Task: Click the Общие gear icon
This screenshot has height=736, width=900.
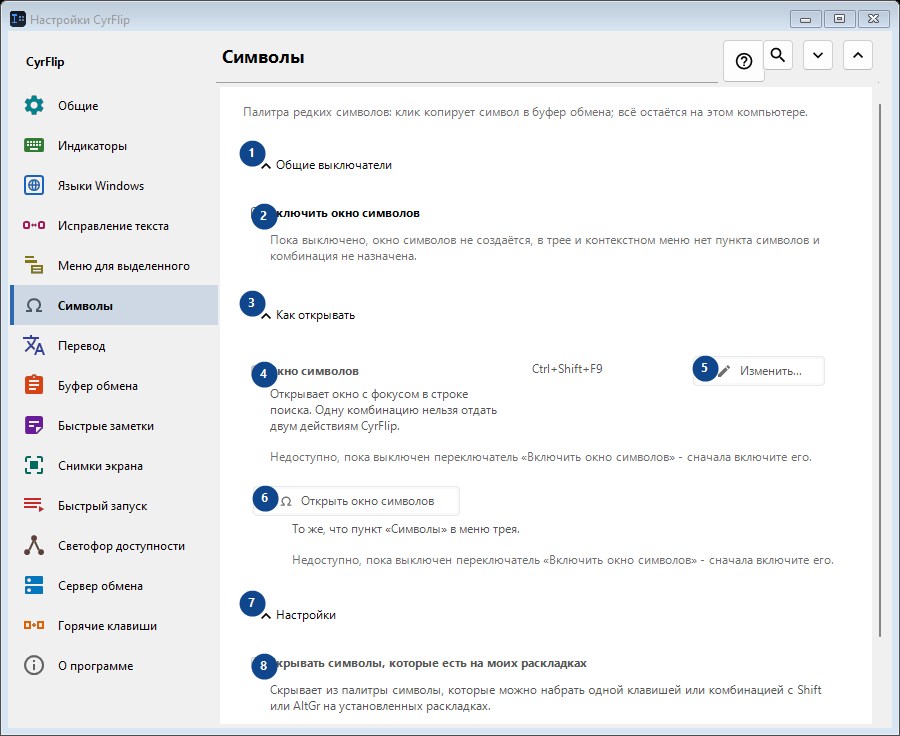Action: tap(34, 106)
